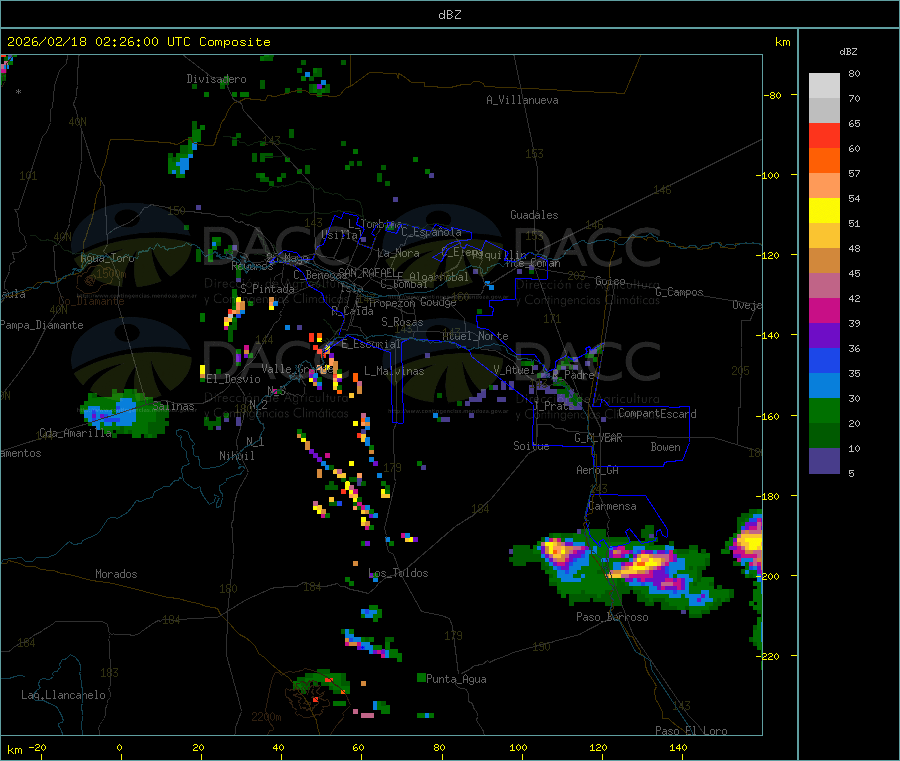Click the 'Aero_GA' airport label
This screenshot has width=900, height=761.
point(598,470)
